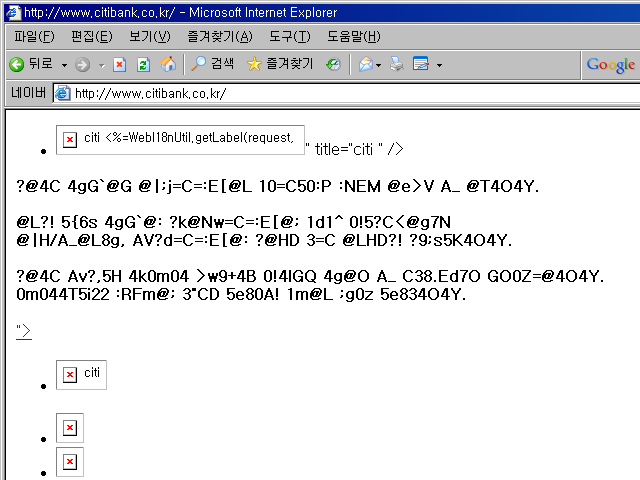The image size is (640, 480).
Task: Click the Print icon
Action: [x=396, y=64]
